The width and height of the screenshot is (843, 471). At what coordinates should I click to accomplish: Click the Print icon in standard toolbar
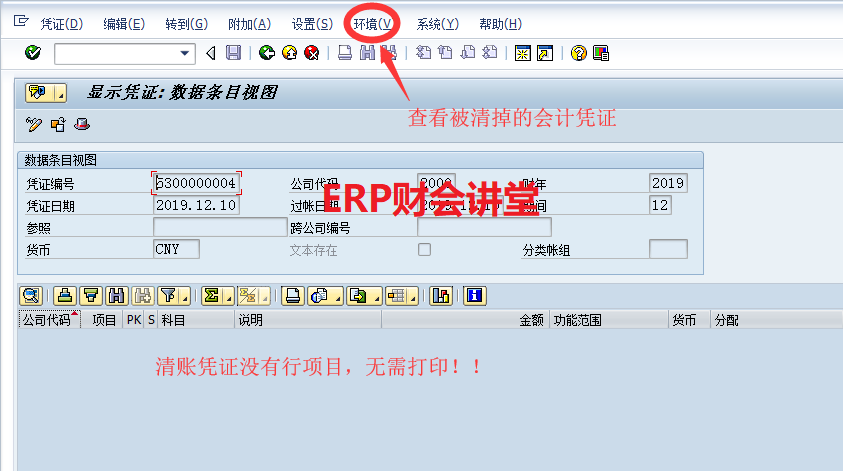[x=345, y=53]
